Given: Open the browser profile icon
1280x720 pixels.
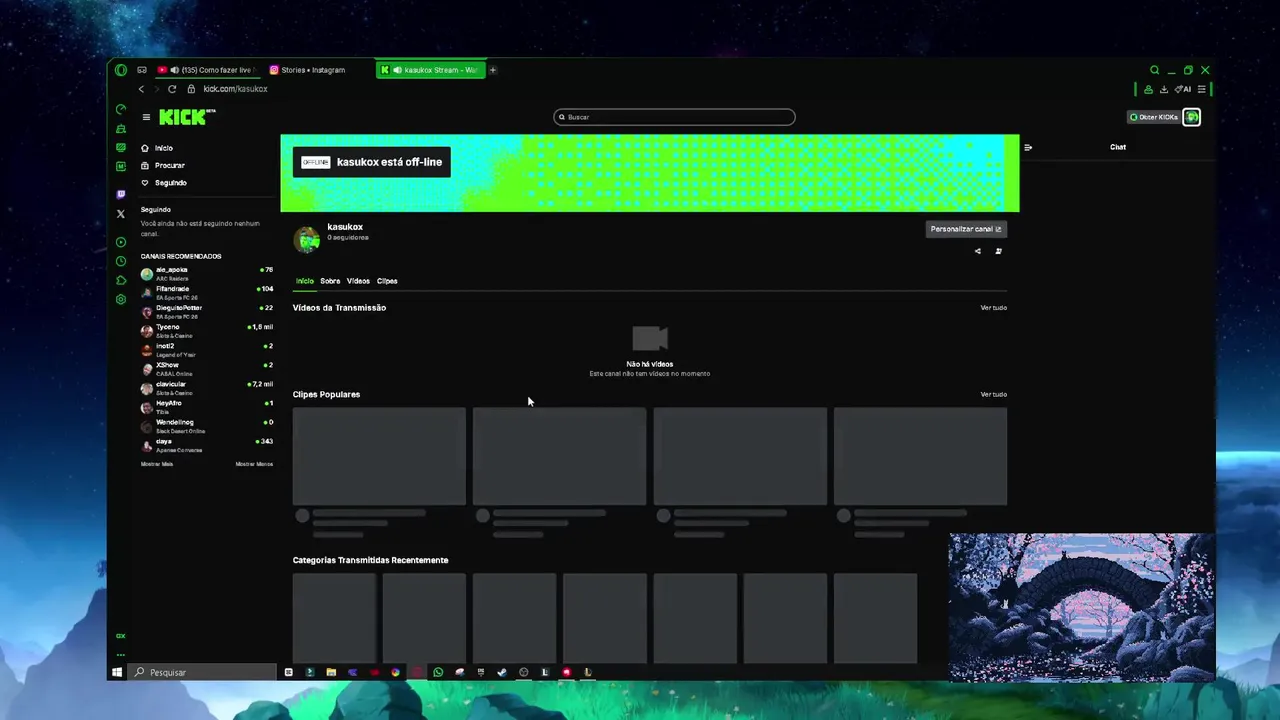Looking at the screenshot, I should click(1149, 89).
